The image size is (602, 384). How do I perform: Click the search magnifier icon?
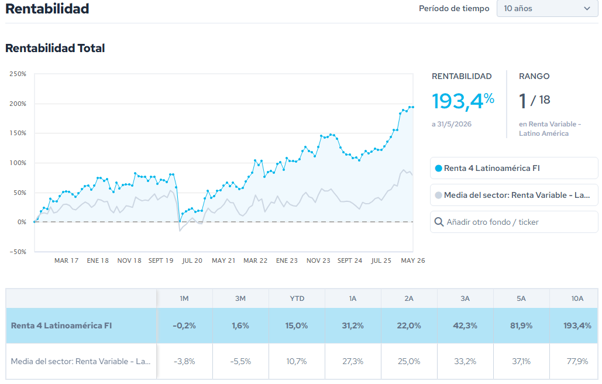tap(438, 222)
